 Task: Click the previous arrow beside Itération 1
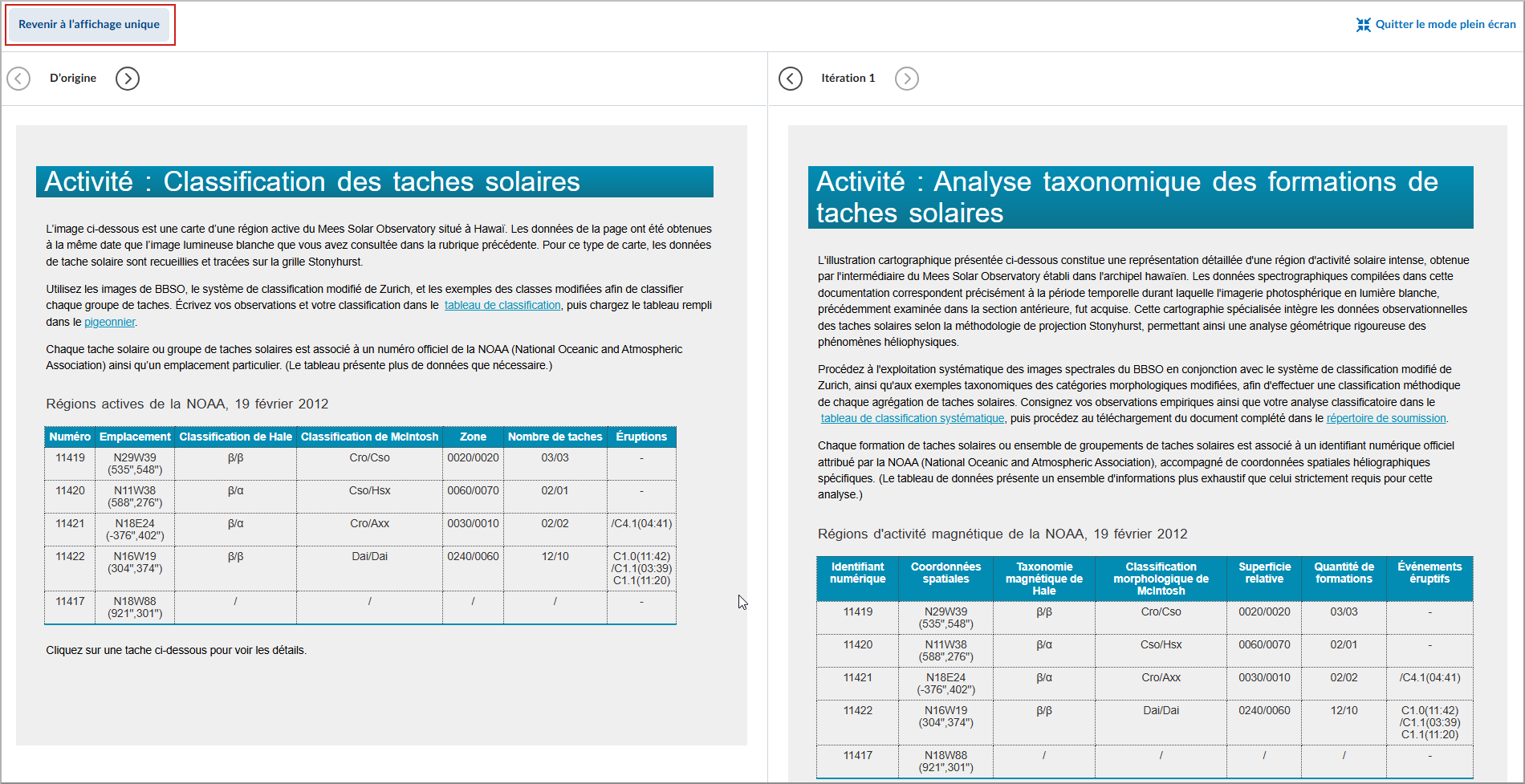pyautogui.click(x=791, y=79)
